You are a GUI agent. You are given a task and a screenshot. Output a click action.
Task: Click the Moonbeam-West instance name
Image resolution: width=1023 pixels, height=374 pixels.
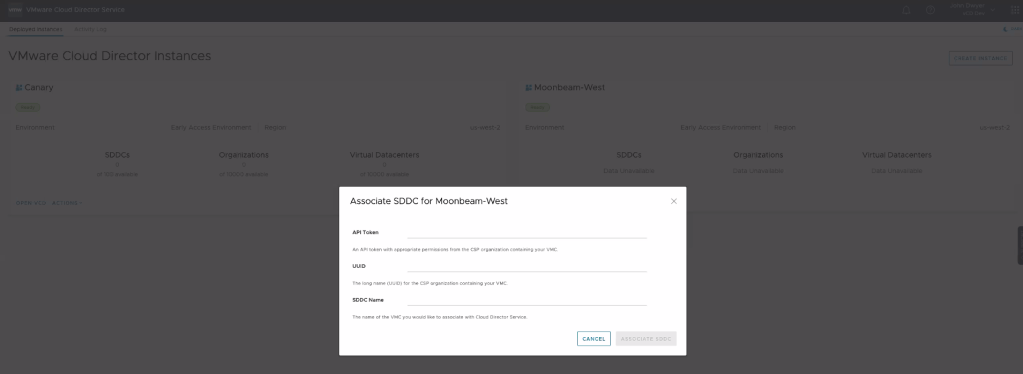(x=570, y=87)
